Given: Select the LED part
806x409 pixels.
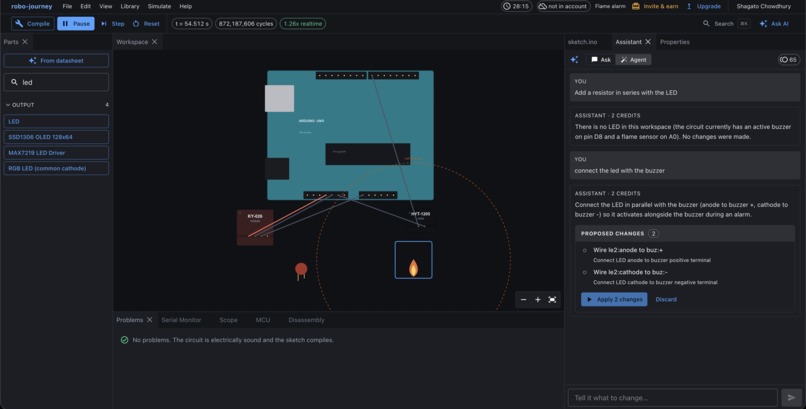Looking at the screenshot, I should [57, 122].
